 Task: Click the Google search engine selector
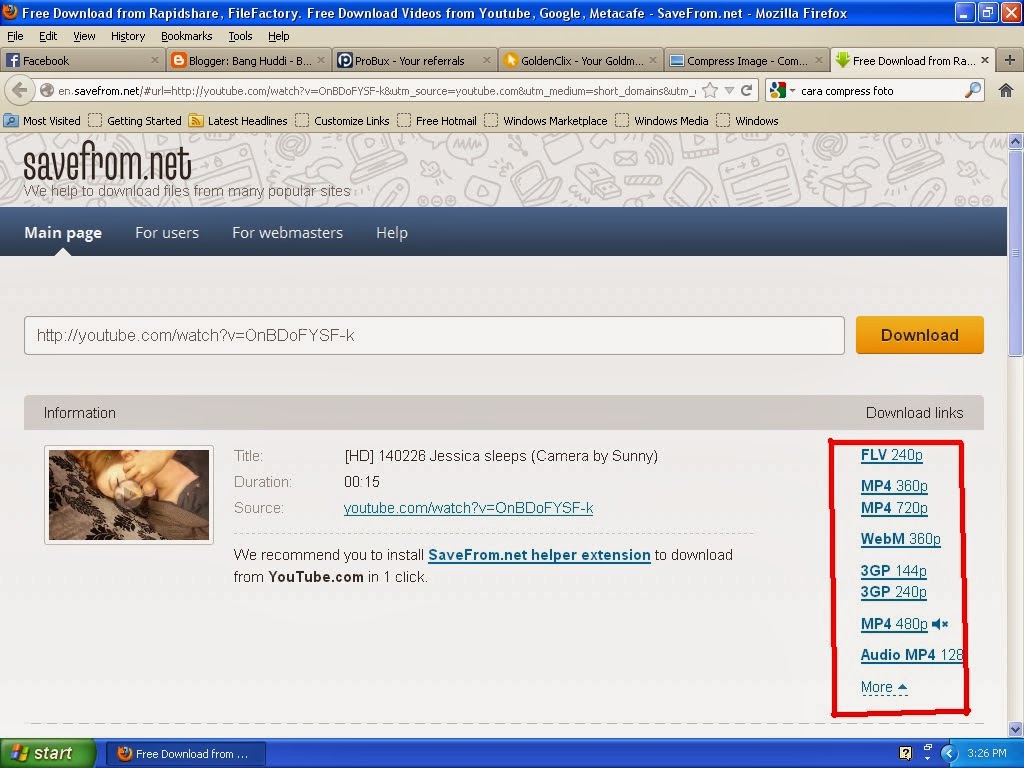[x=782, y=91]
